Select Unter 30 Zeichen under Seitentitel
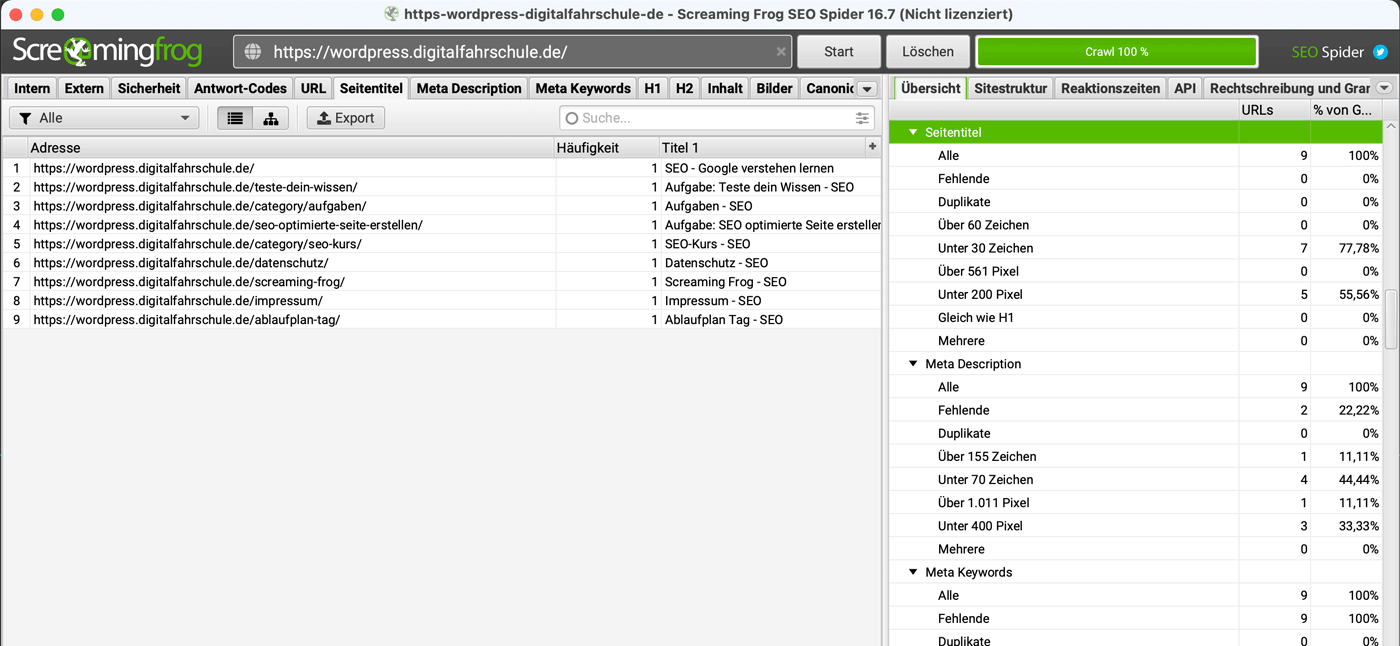Viewport: 1400px width, 646px height. pos(1137,248)
